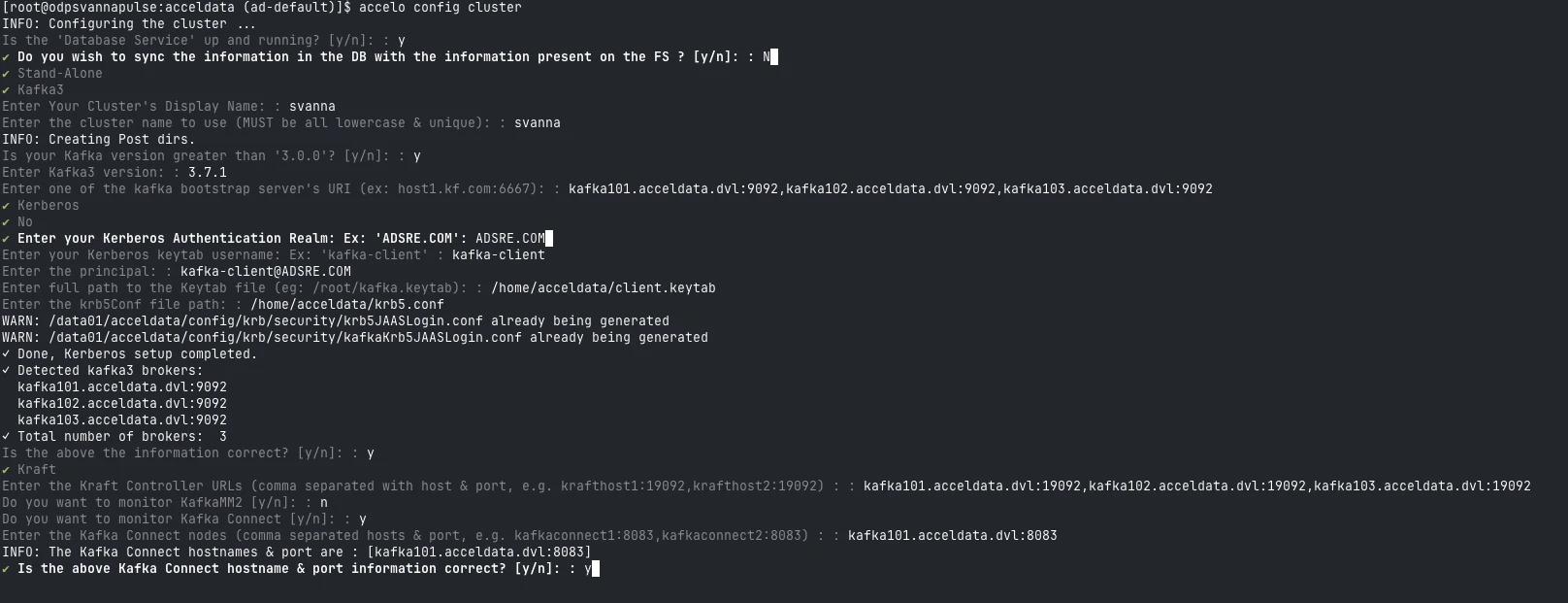1568x603 pixels.
Task: Click the bracketed [kafka101.acceldata.dvl:8083] hostname
Action: (478, 553)
